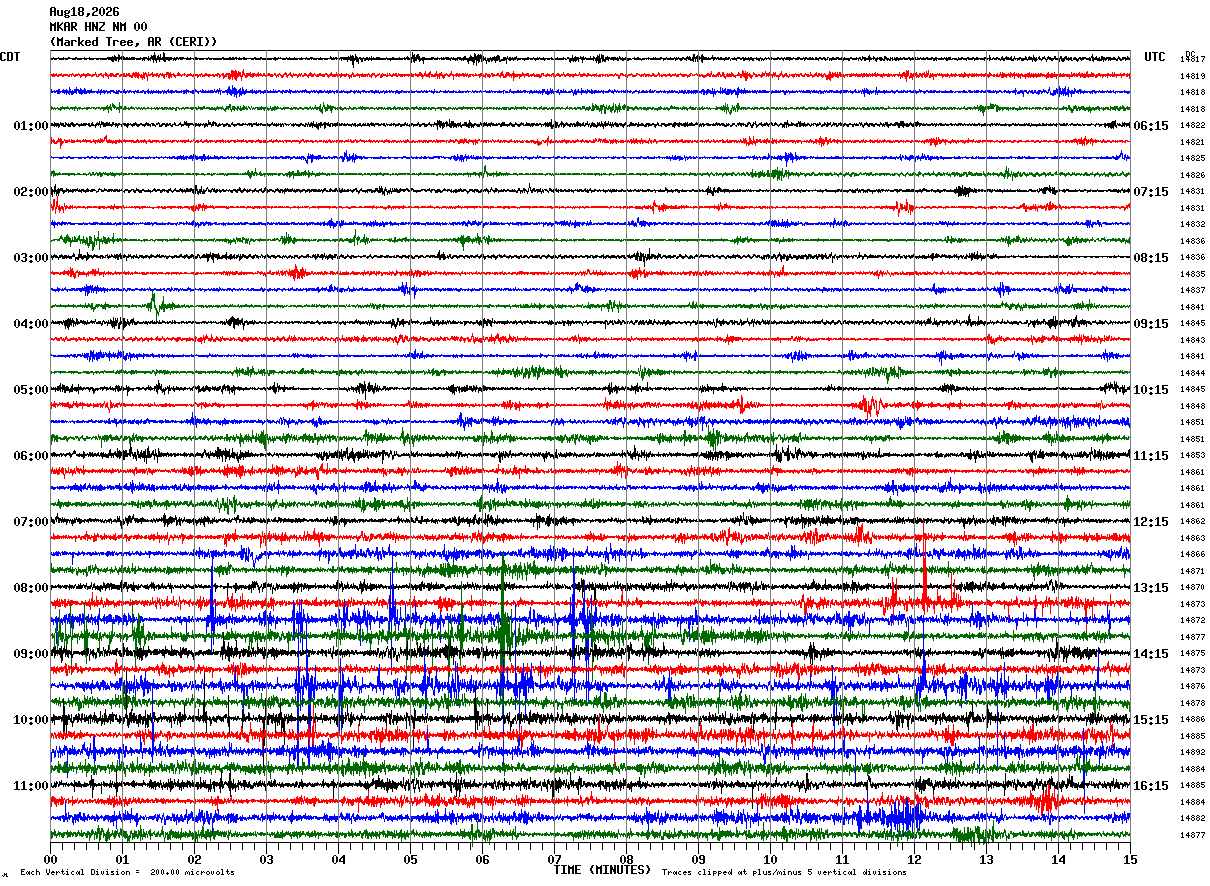The image size is (1210, 886).
Task: Pick minute tick 07 on the time axis
Action: click(554, 859)
